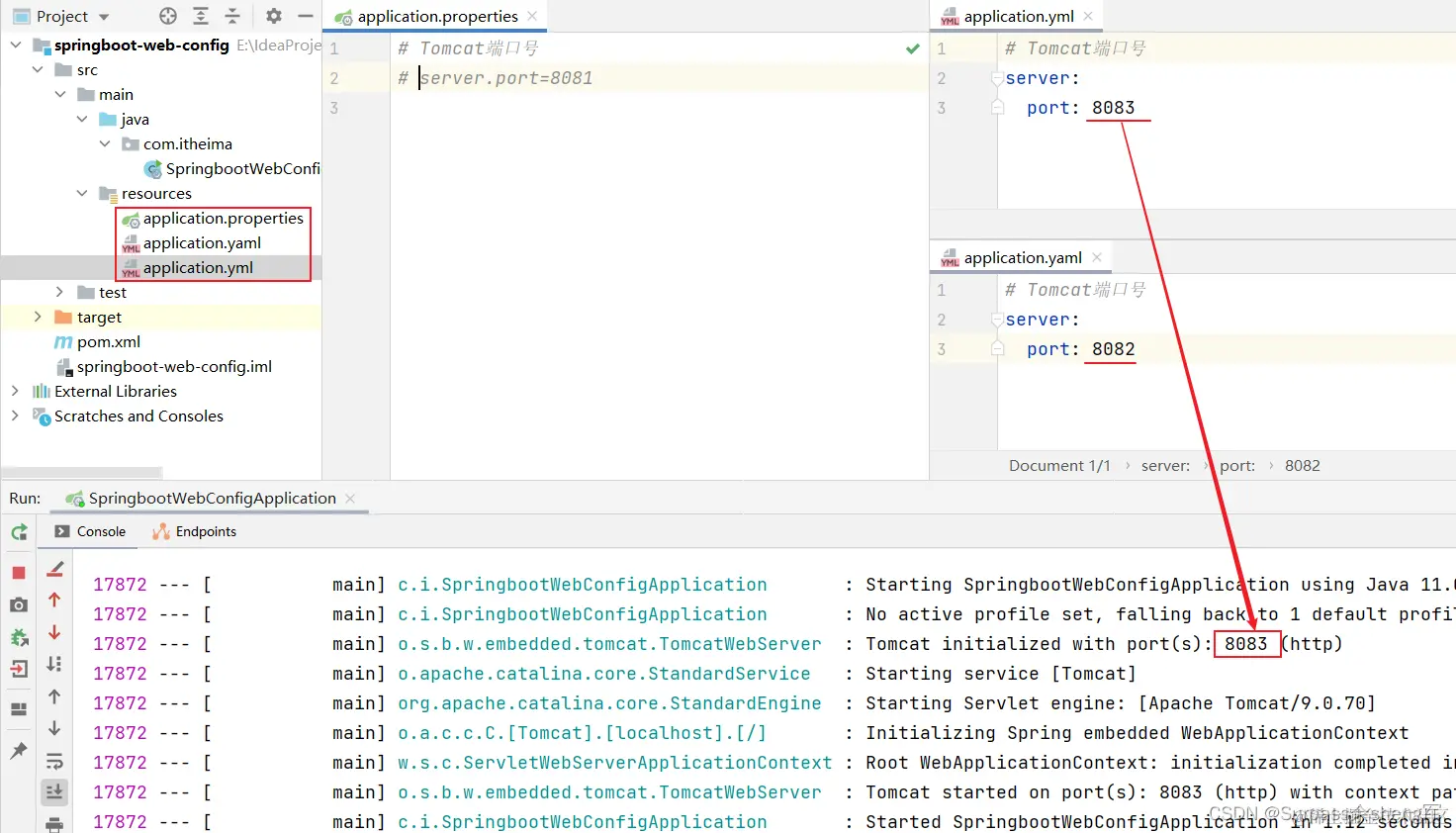1456x833 pixels.
Task: Toggle soft-wrap in the console
Action: pyautogui.click(x=54, y=761)
